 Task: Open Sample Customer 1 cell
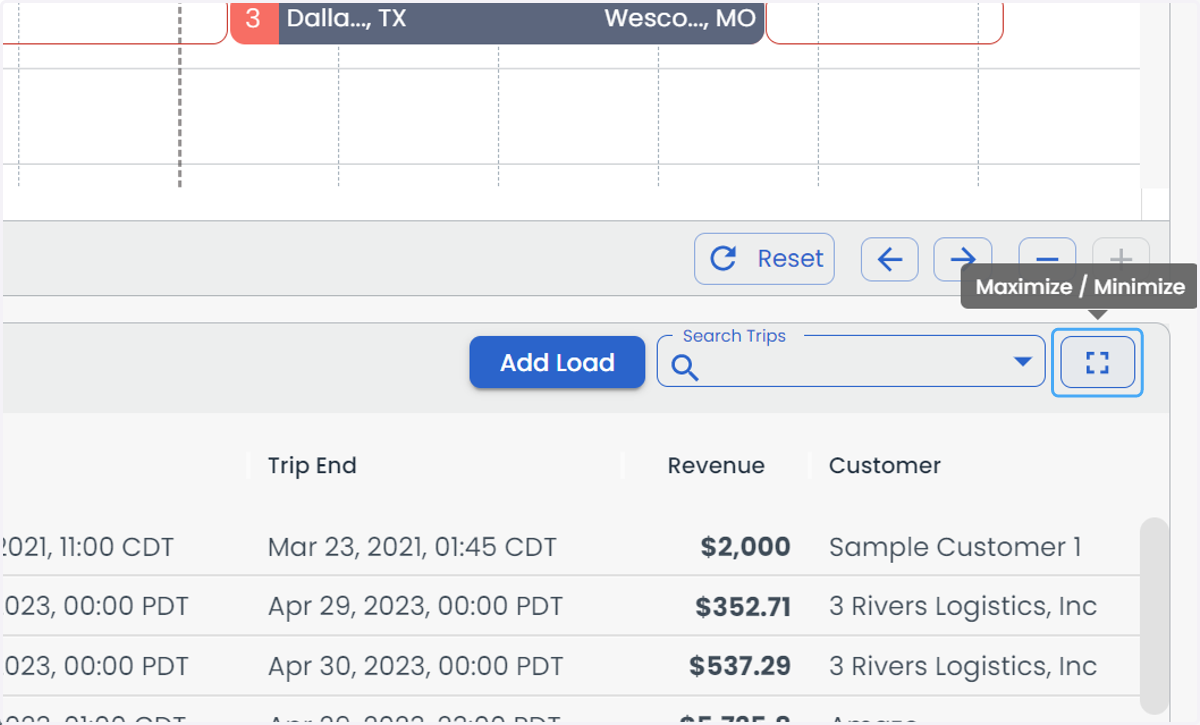pos(955,547)
